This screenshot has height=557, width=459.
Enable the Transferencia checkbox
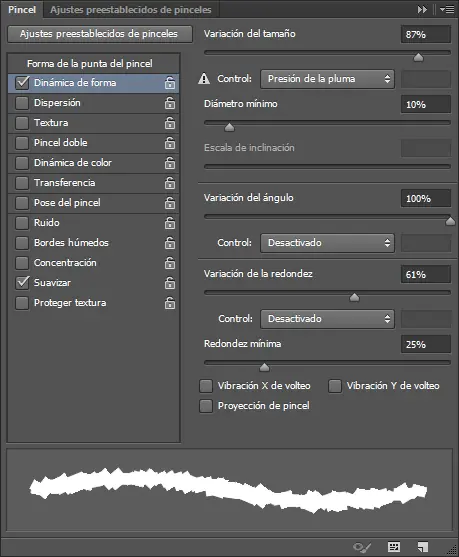click(x=22, y=183)
